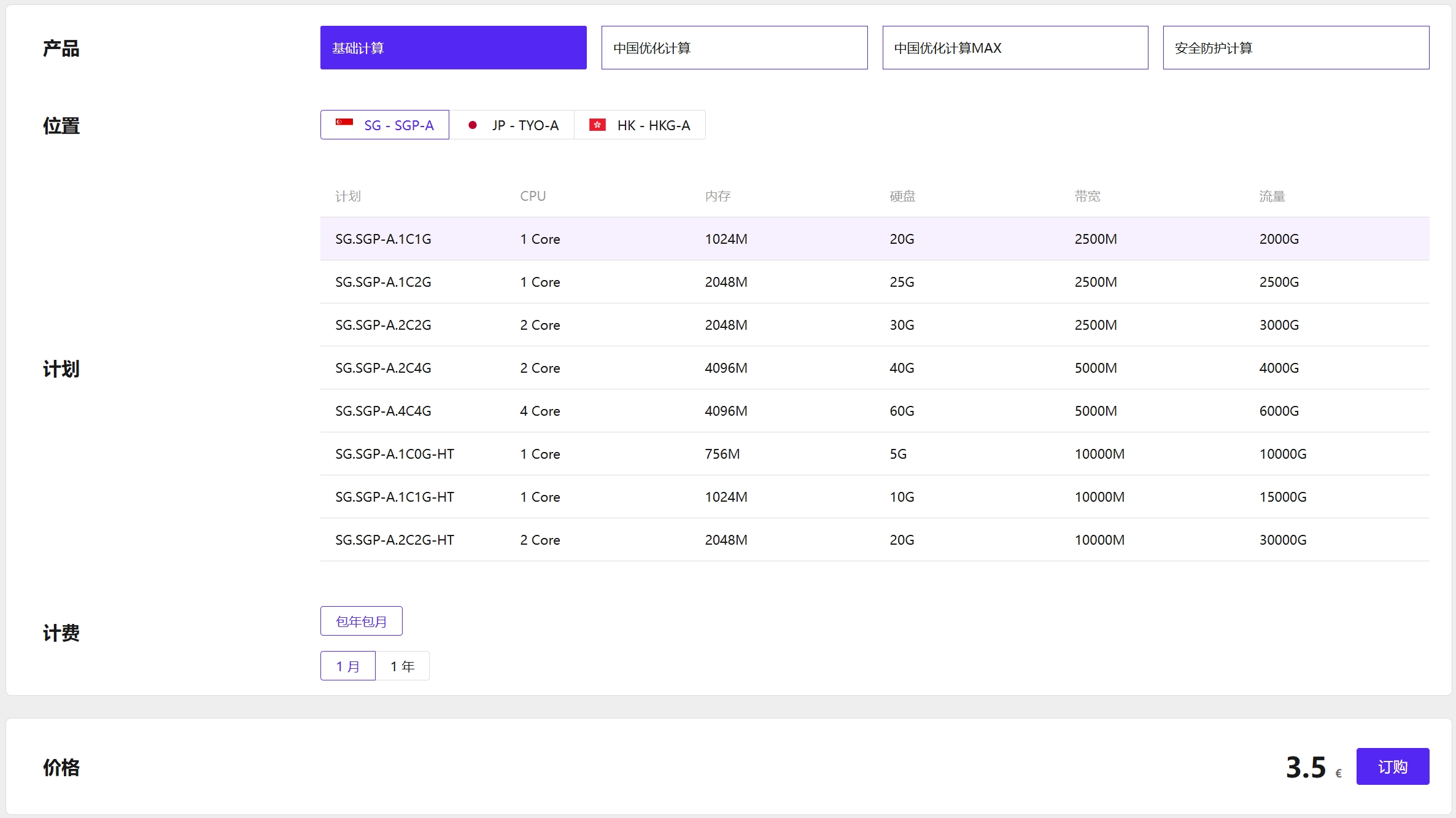Switch to 中国优化计算 product
This screenshot has width=1456, height=818.
(x=734, y=48)
